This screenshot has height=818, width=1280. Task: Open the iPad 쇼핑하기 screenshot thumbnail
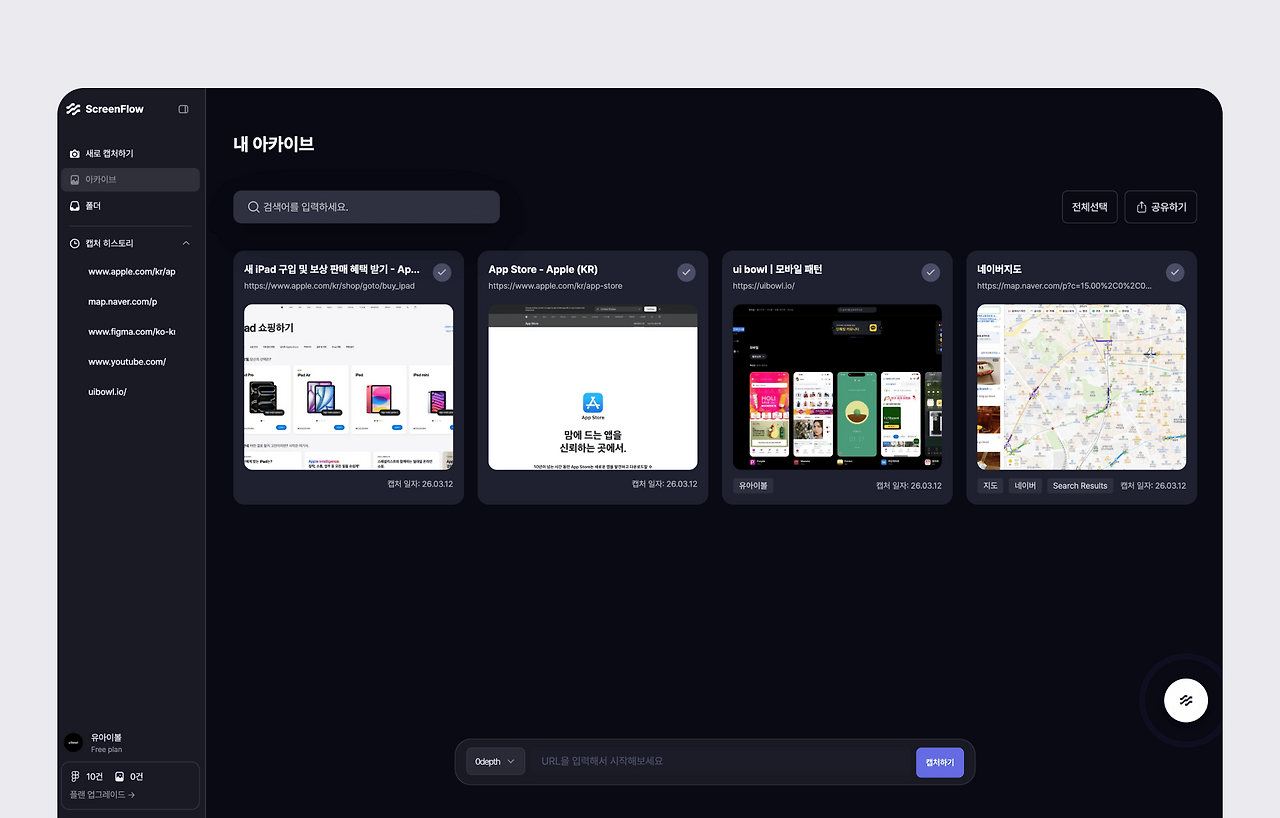pos(349,387)
